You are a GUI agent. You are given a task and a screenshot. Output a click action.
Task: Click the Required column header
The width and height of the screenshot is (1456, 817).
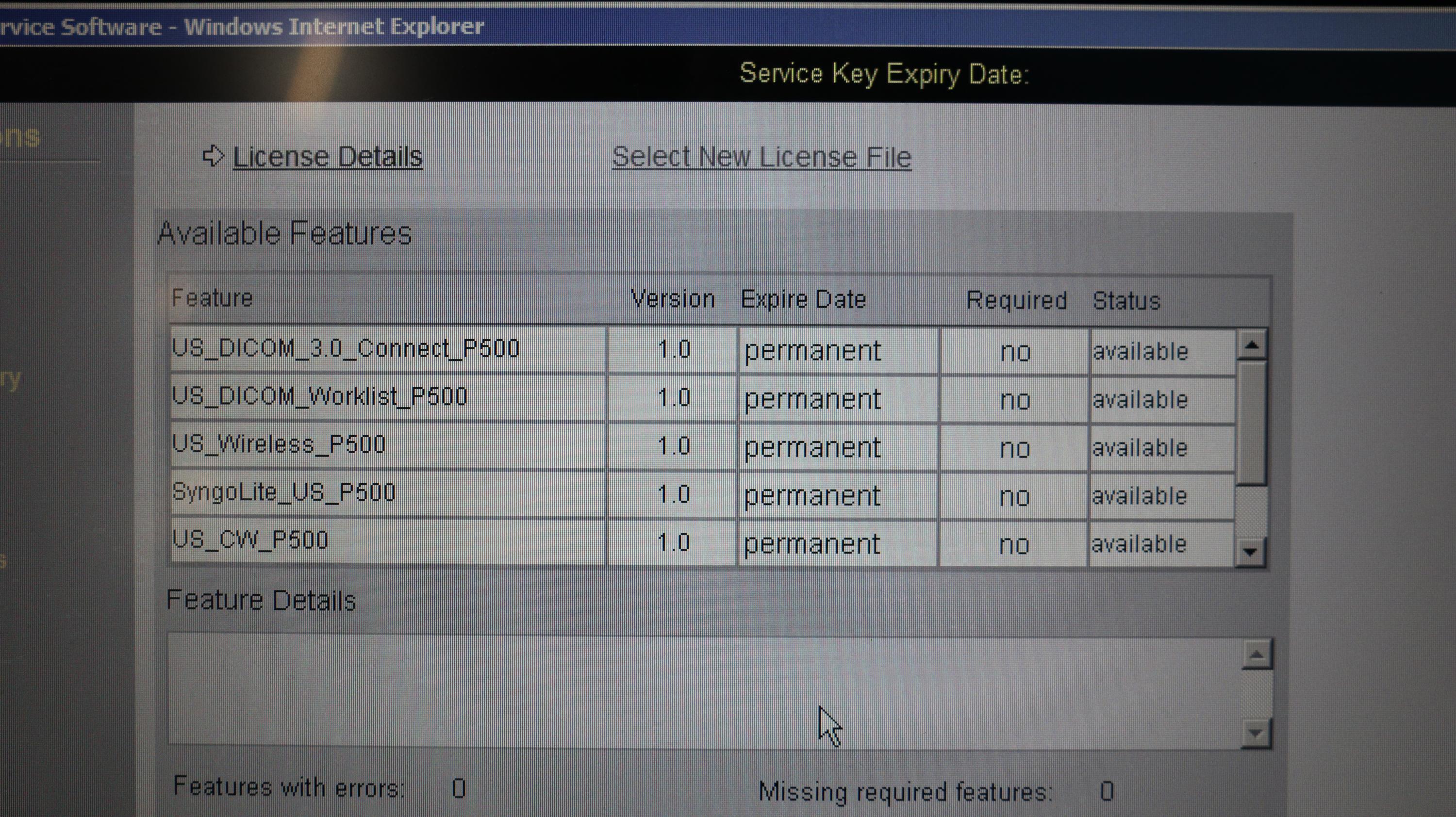click(1016, 301)
